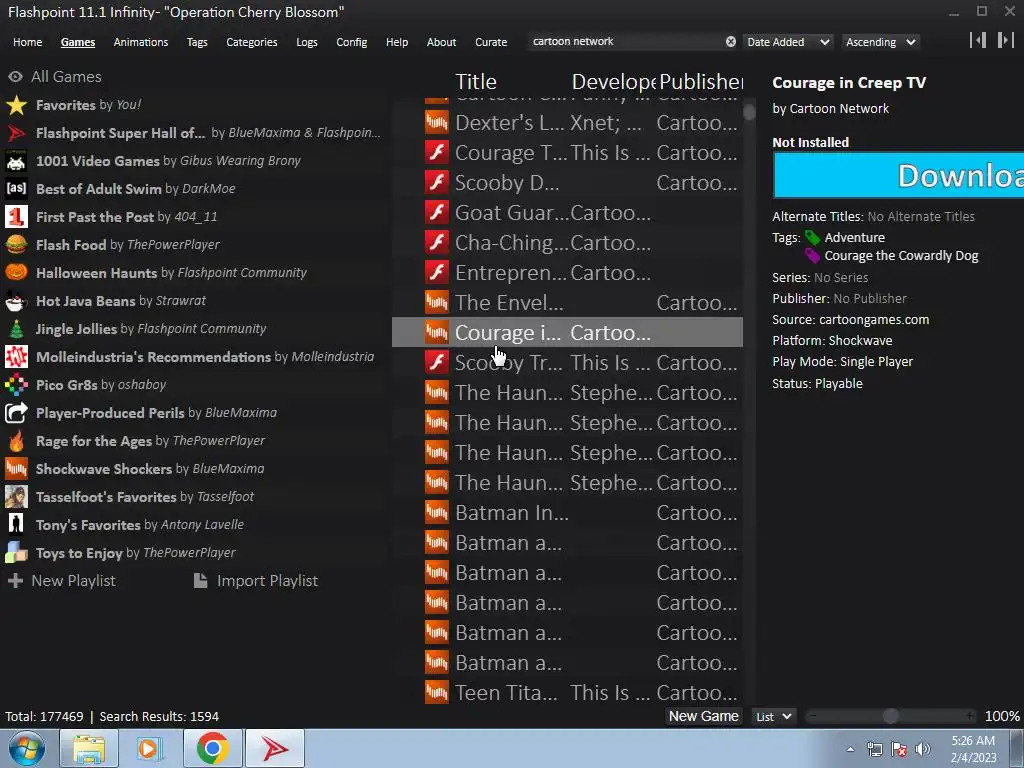Collapse the left sidebar panel icon
1024x768 pixels.
978,40
